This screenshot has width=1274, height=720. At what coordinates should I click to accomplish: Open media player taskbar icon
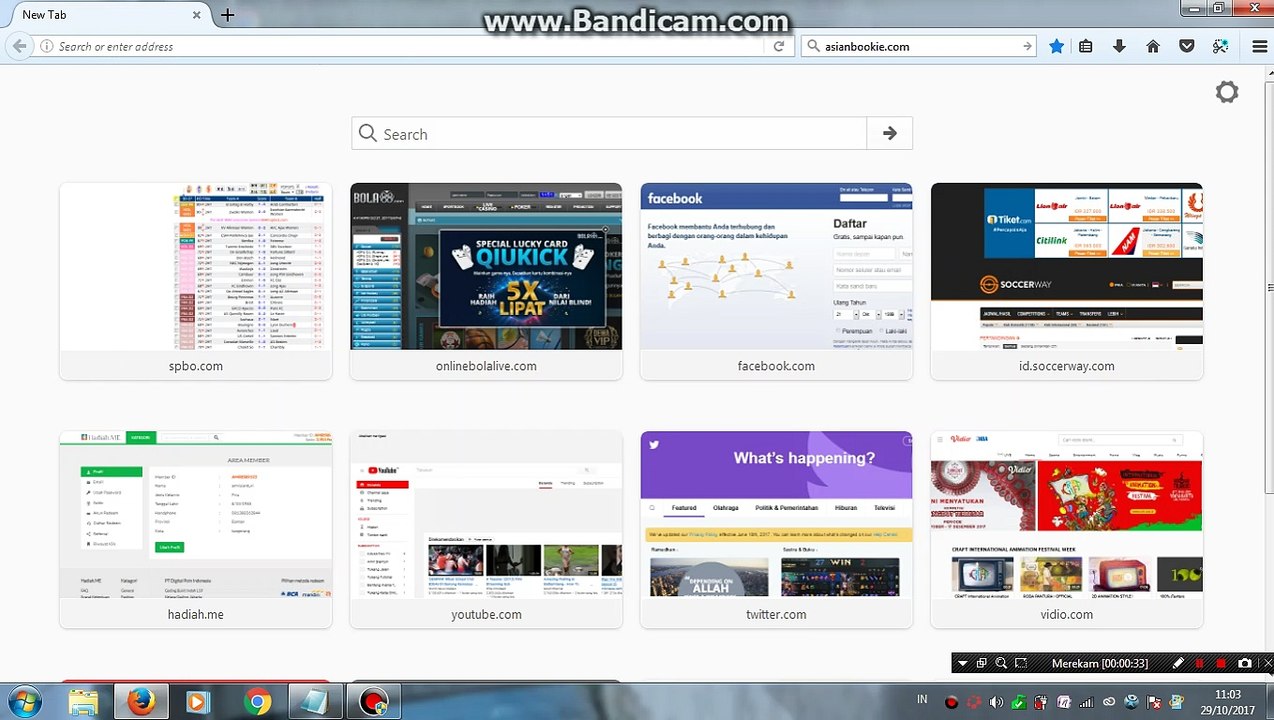point(197,702)
